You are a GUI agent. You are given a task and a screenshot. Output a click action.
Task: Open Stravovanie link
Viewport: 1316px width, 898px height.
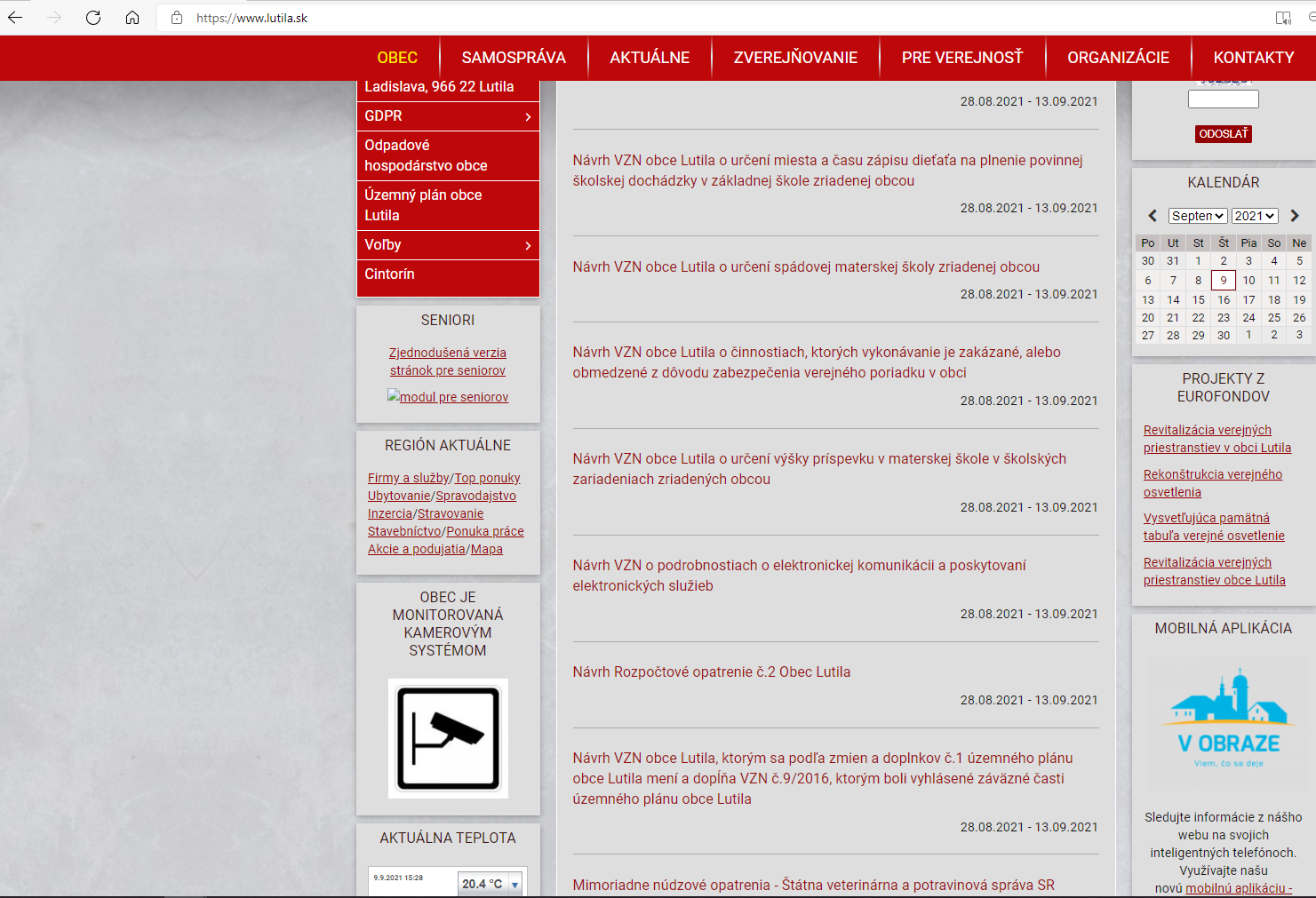pyautogui.click(x=451, y=513)
